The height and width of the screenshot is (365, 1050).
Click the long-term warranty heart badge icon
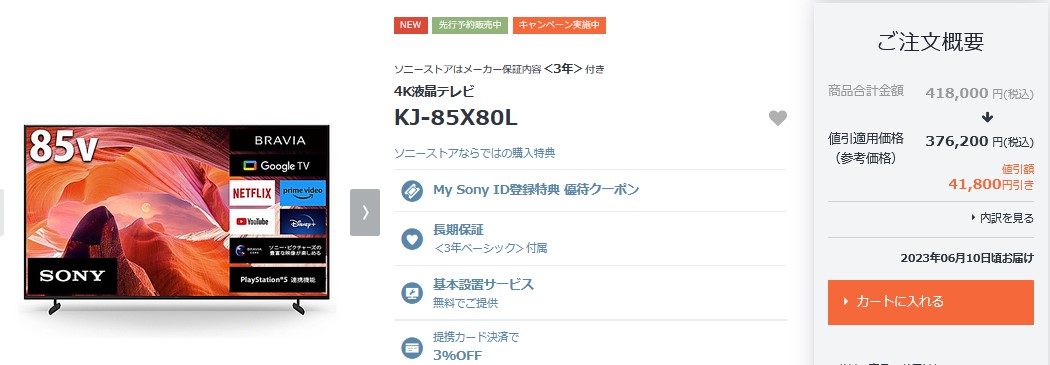tap(412, 238)
